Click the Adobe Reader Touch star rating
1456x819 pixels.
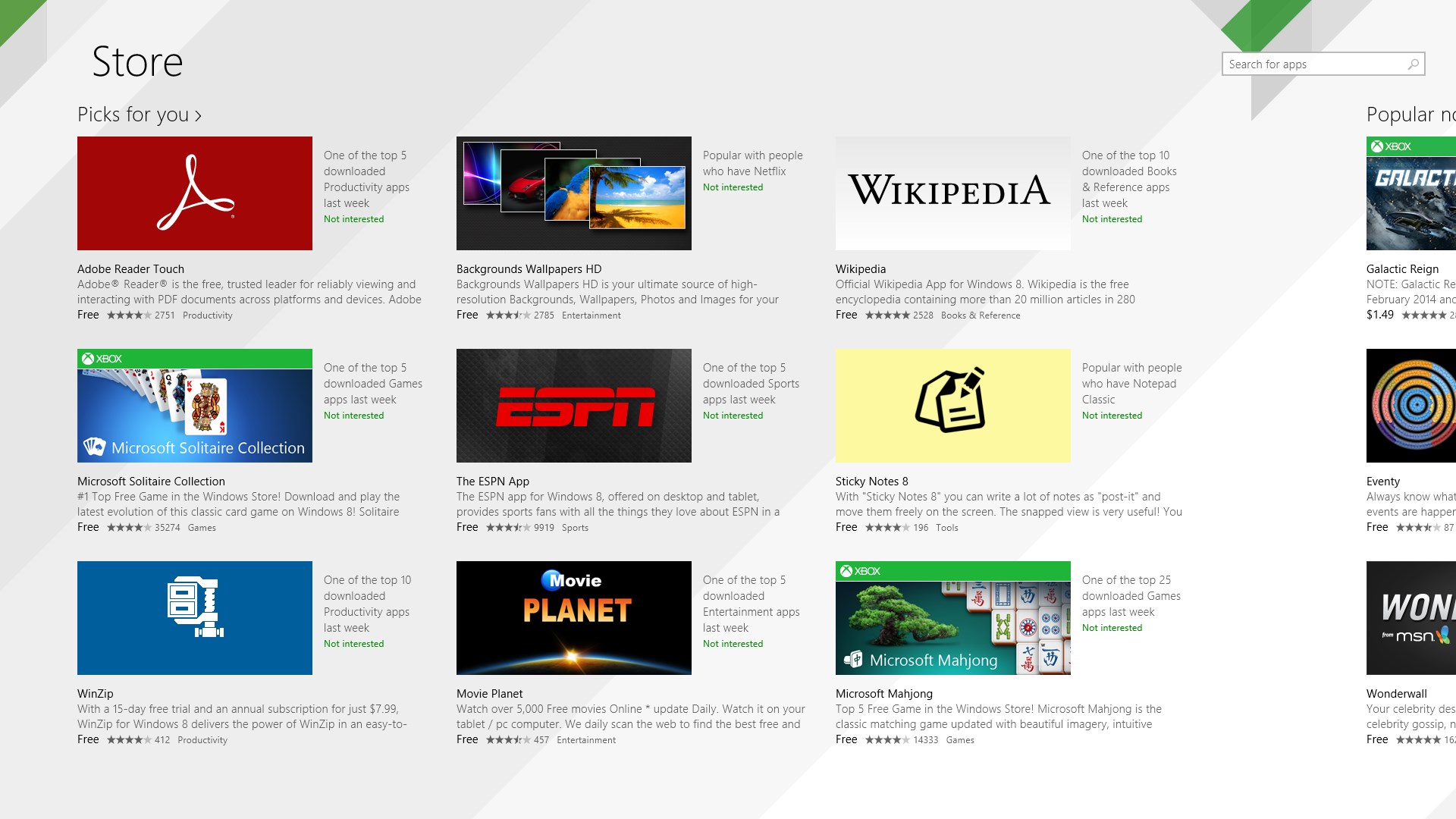point(129,315)
